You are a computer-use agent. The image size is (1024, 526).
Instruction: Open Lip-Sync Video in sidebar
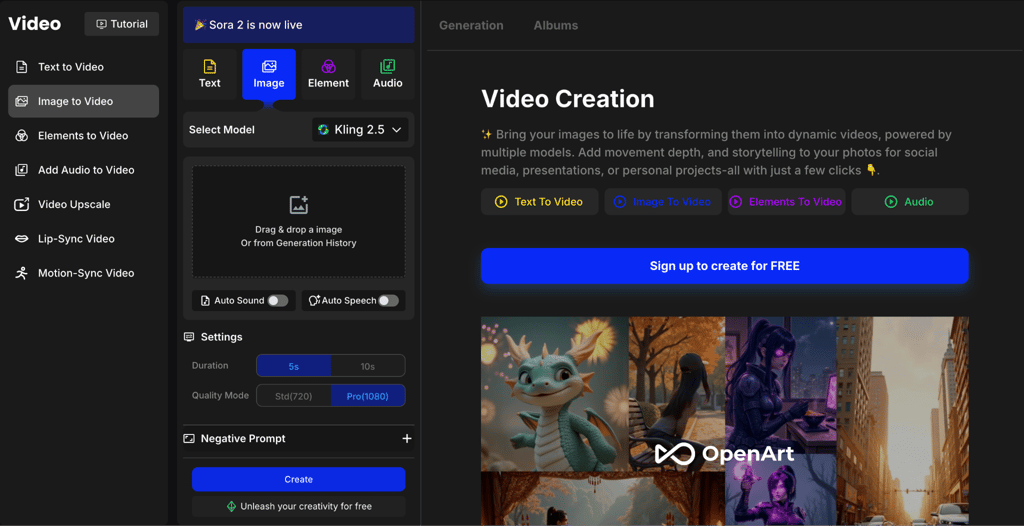[84, 238]
